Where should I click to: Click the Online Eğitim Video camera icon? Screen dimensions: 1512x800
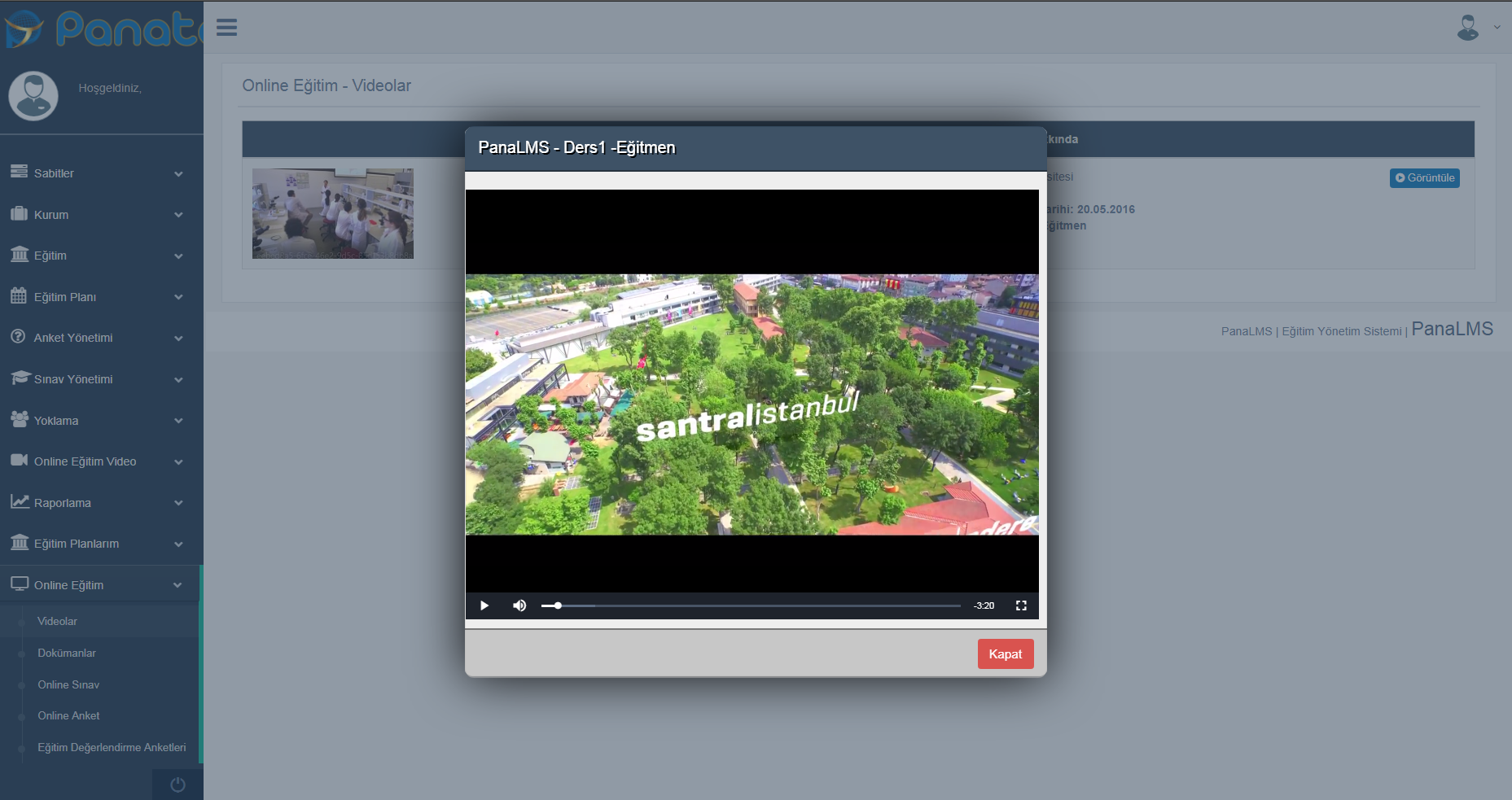pos(20,460)
